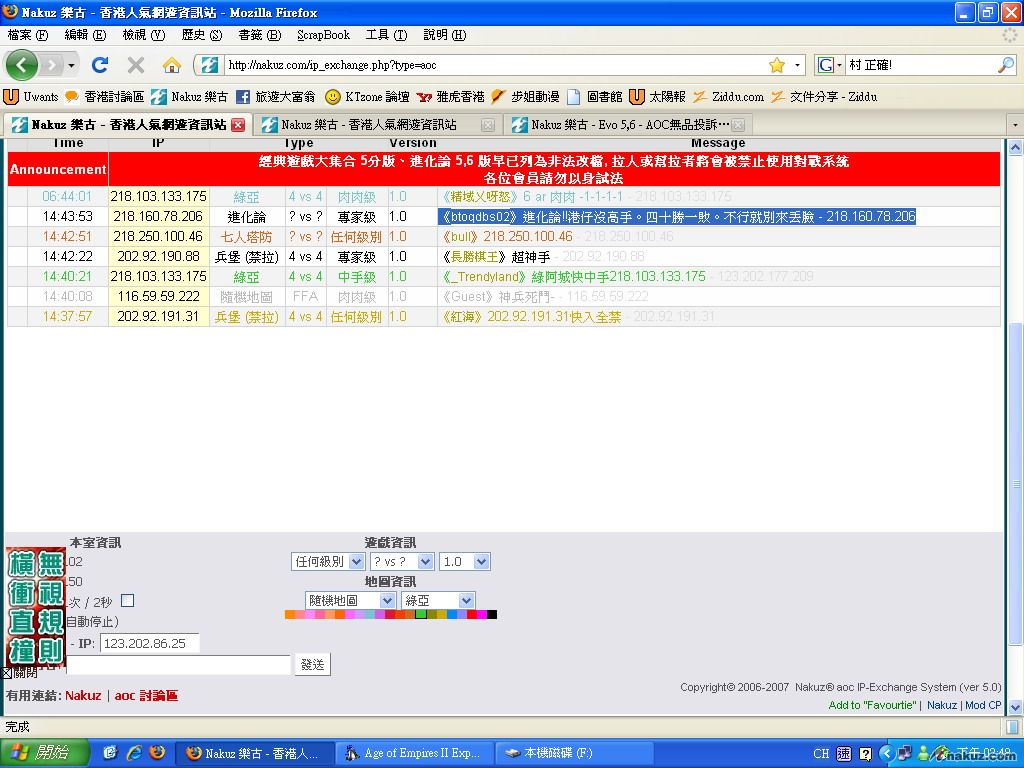Click the Stop loading X icon
The height and width of the screenshot is (768, 1024).
pos(136,65)
